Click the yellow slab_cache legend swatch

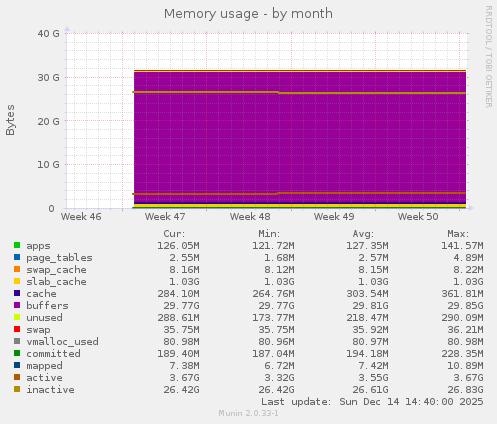click(17, 281)
